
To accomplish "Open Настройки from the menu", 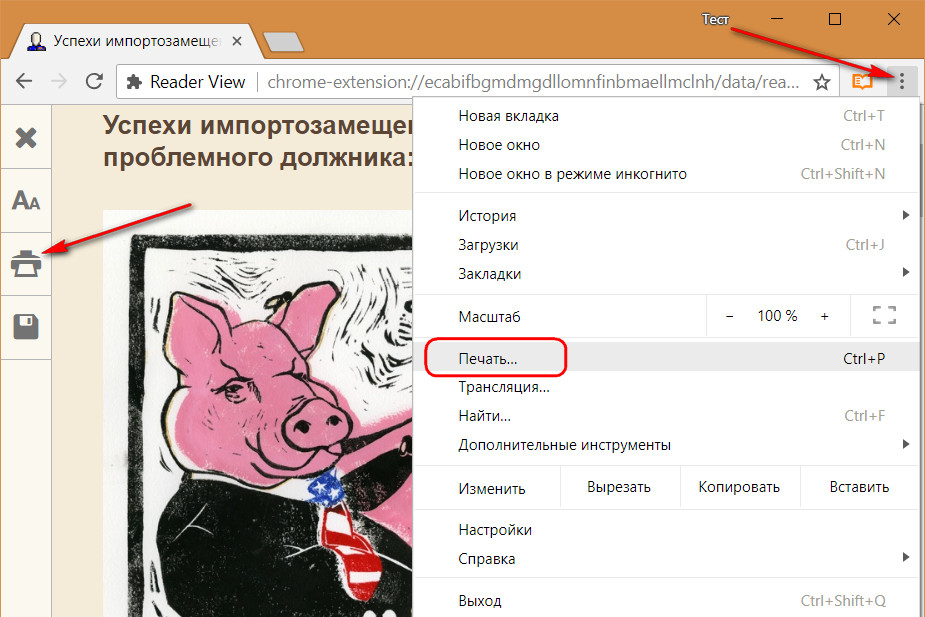I will pos(667,530).
